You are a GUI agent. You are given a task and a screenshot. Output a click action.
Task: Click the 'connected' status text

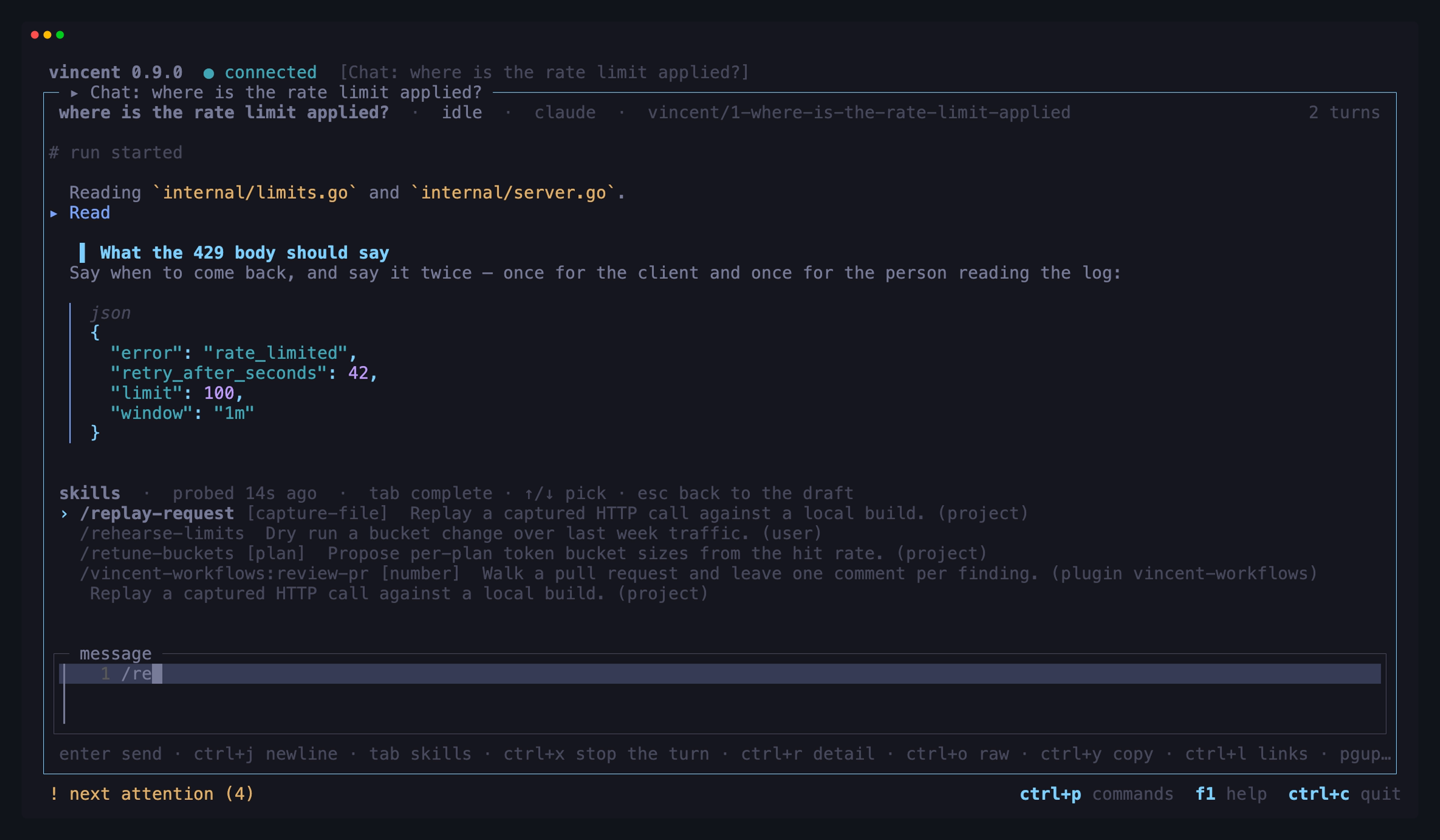click(x=271, y=73)
